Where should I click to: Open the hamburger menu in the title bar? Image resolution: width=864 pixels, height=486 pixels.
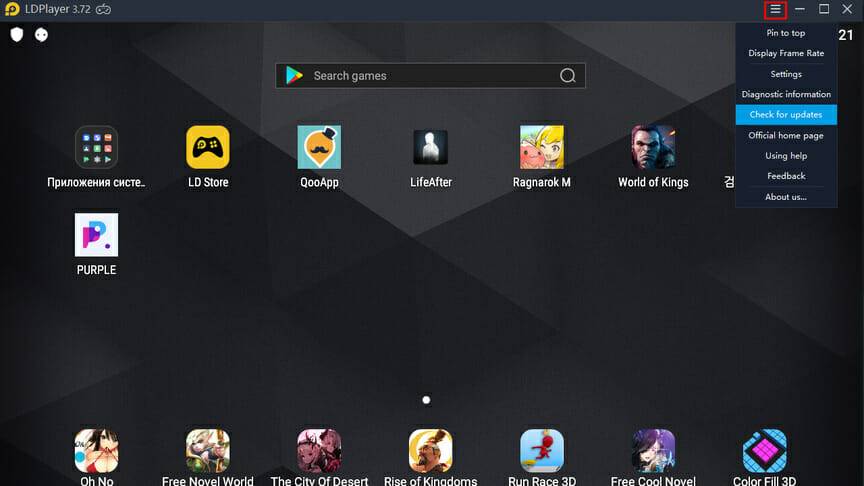[x=775, y=9]
